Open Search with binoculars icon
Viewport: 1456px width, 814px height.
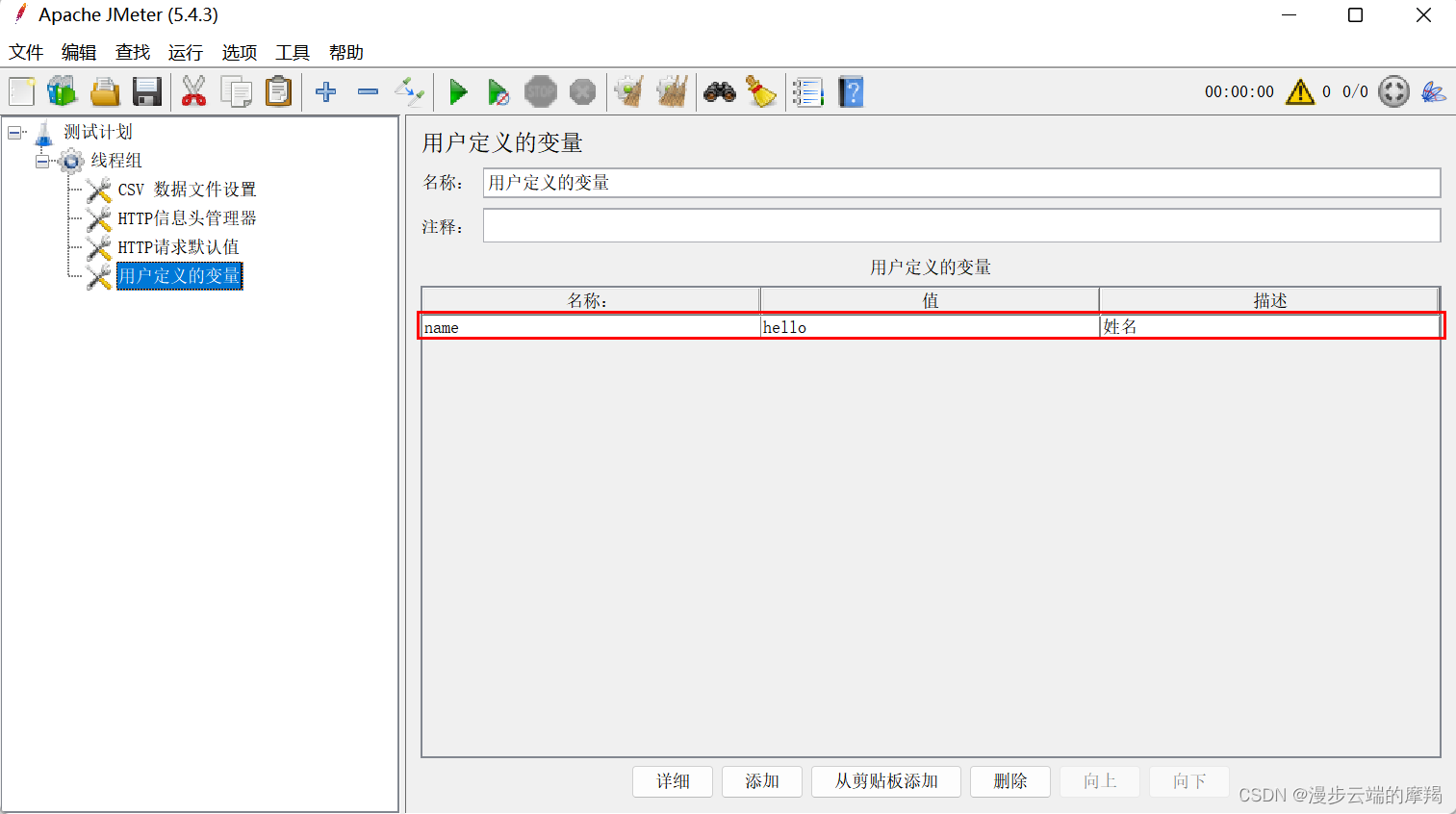coord(720,92)
